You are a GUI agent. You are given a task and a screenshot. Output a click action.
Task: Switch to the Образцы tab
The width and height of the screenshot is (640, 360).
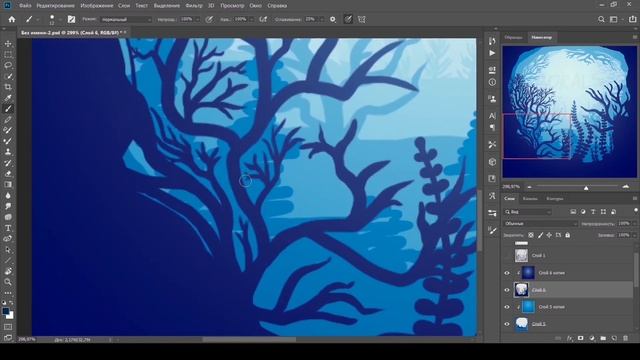click(513, 37)
